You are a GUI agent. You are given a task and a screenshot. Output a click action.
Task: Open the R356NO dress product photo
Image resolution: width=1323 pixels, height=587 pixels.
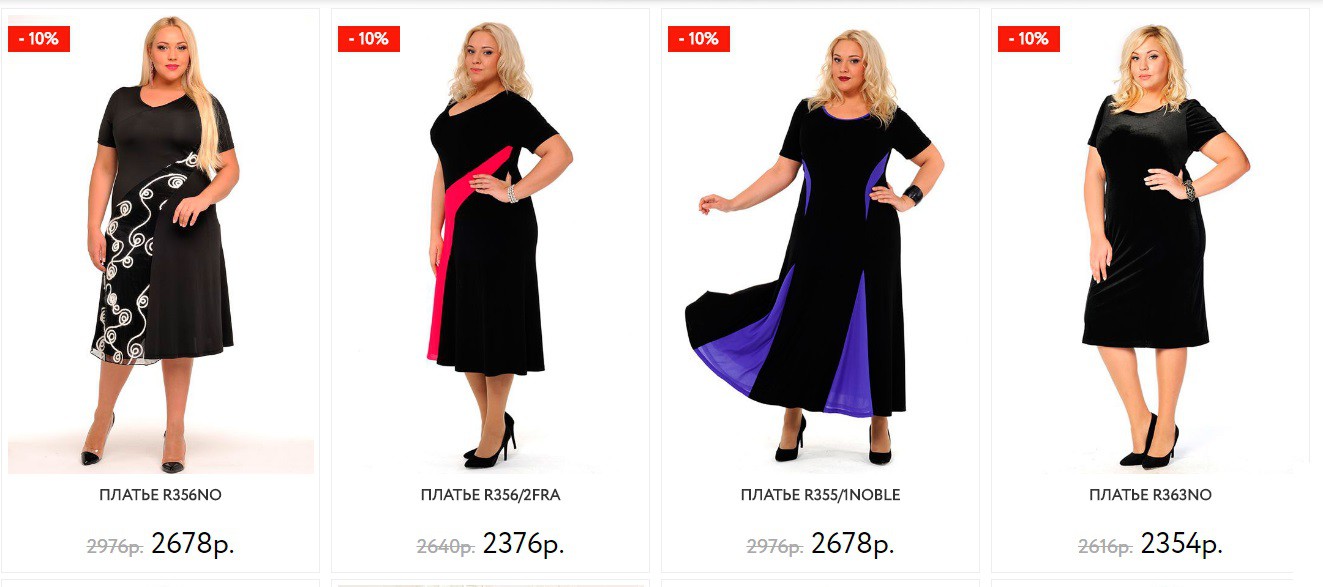click(161, 245)
